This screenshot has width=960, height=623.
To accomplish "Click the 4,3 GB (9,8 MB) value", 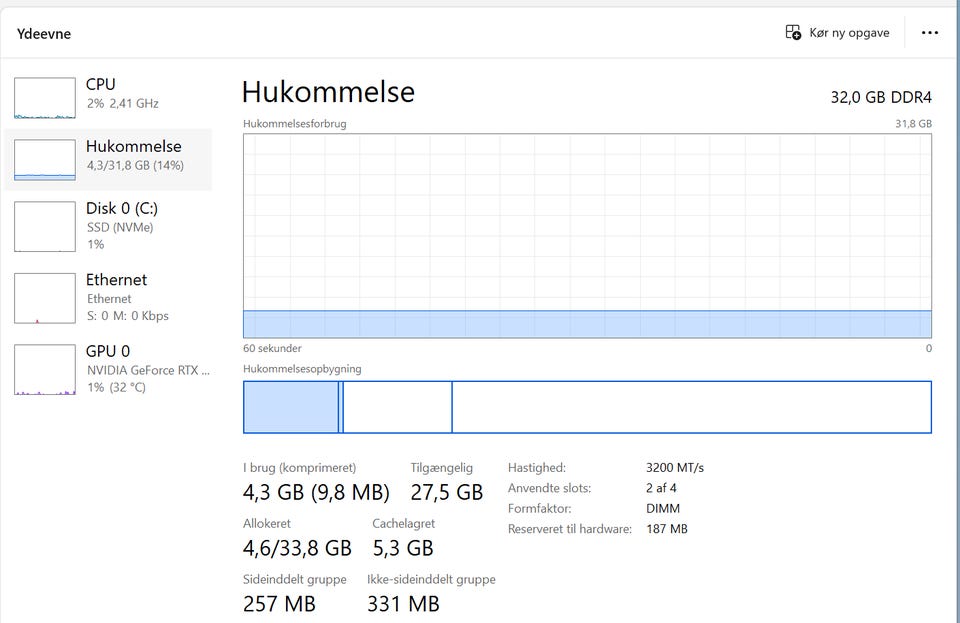I will (316, 492).
